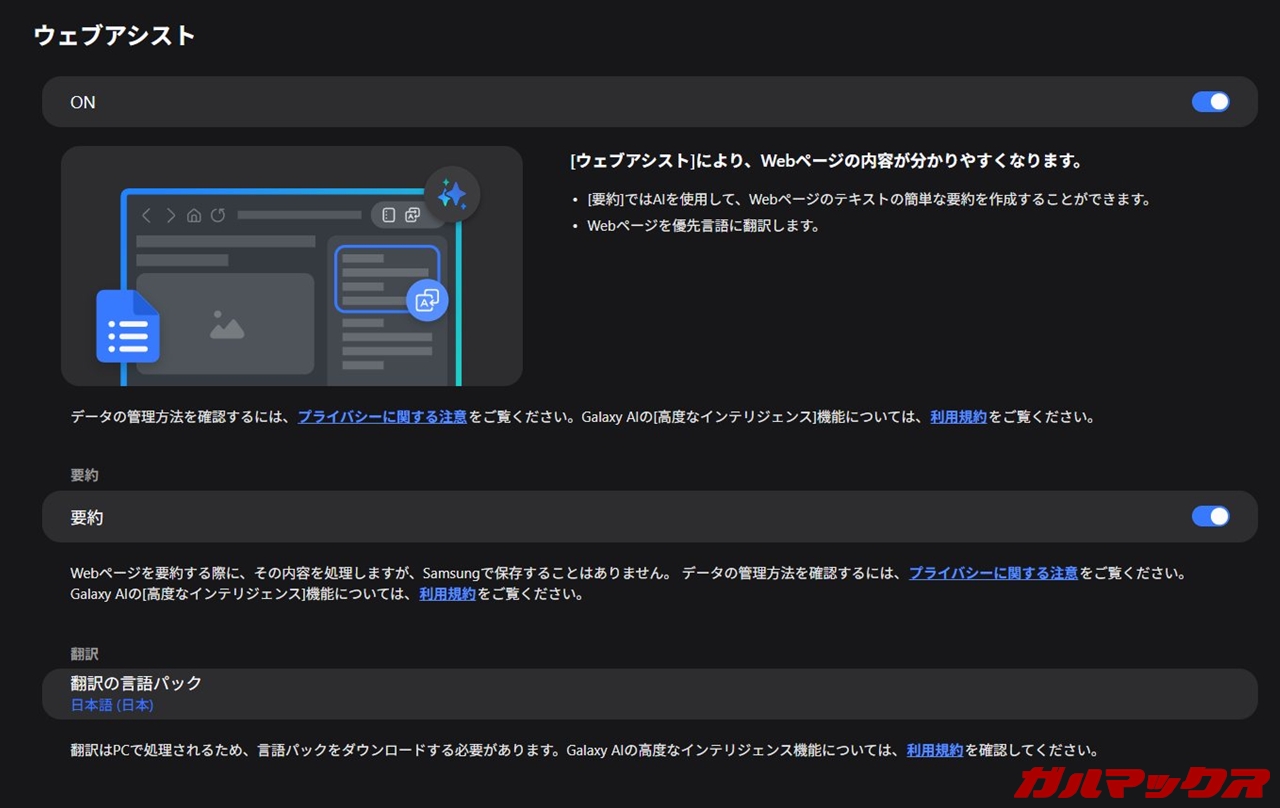Select the 日本語 (日本) language pack value

pyautogui.click(x=112, y=705)
